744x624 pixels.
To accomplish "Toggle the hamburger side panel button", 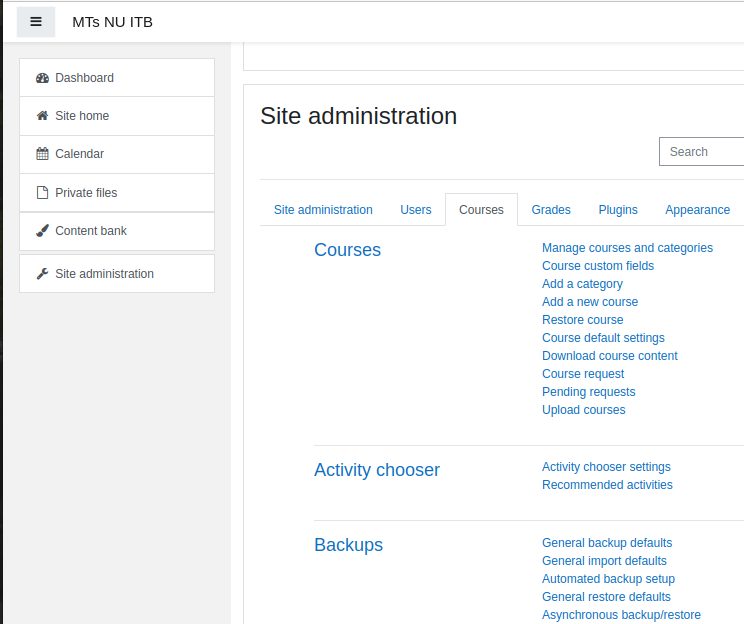I will point(36,22).
